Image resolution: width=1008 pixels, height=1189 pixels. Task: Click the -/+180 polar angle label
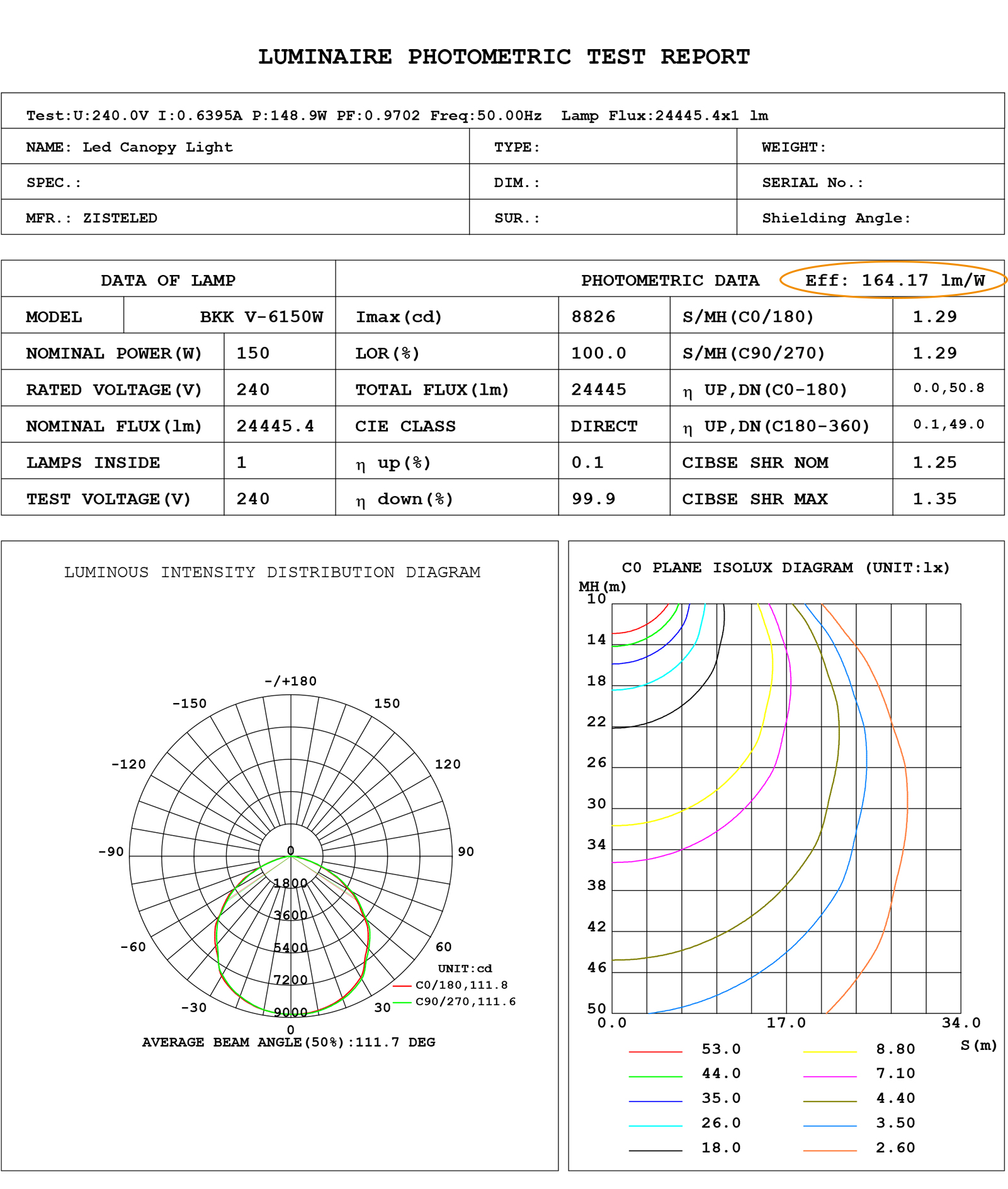coord(290,681)
